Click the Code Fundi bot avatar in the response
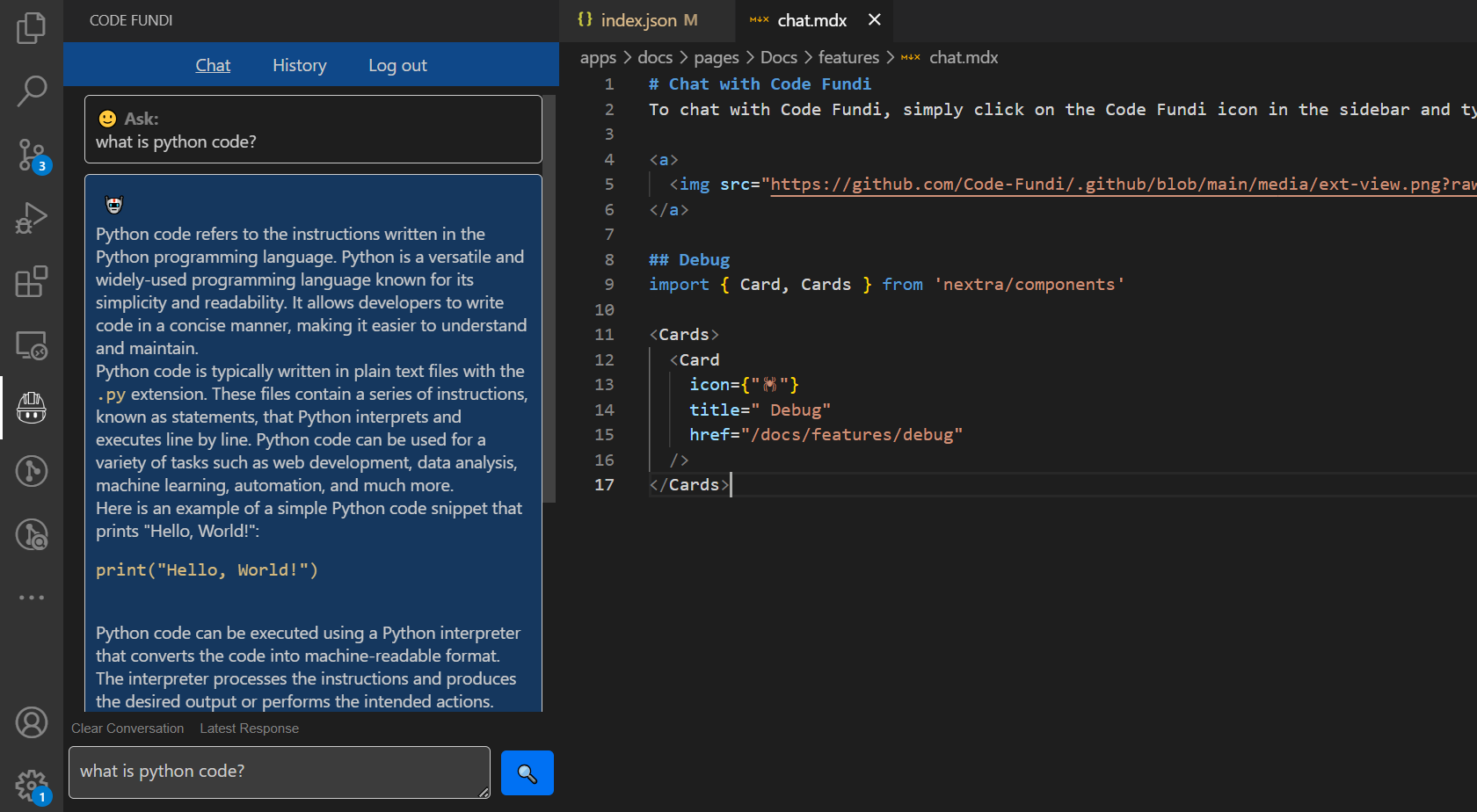Viewport: 1477px width, 812px height. [114, 205]
